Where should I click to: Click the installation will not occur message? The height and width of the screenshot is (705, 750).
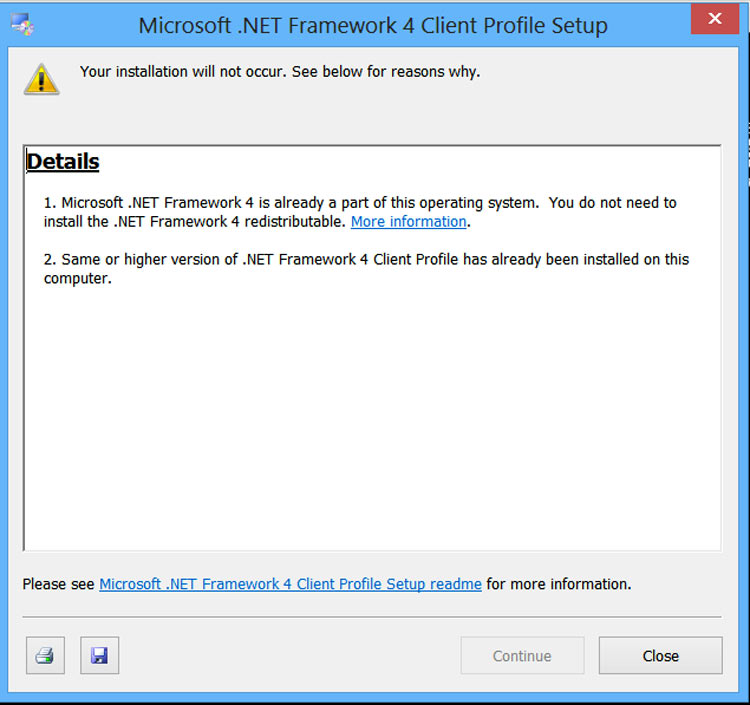tap(280, 72)
